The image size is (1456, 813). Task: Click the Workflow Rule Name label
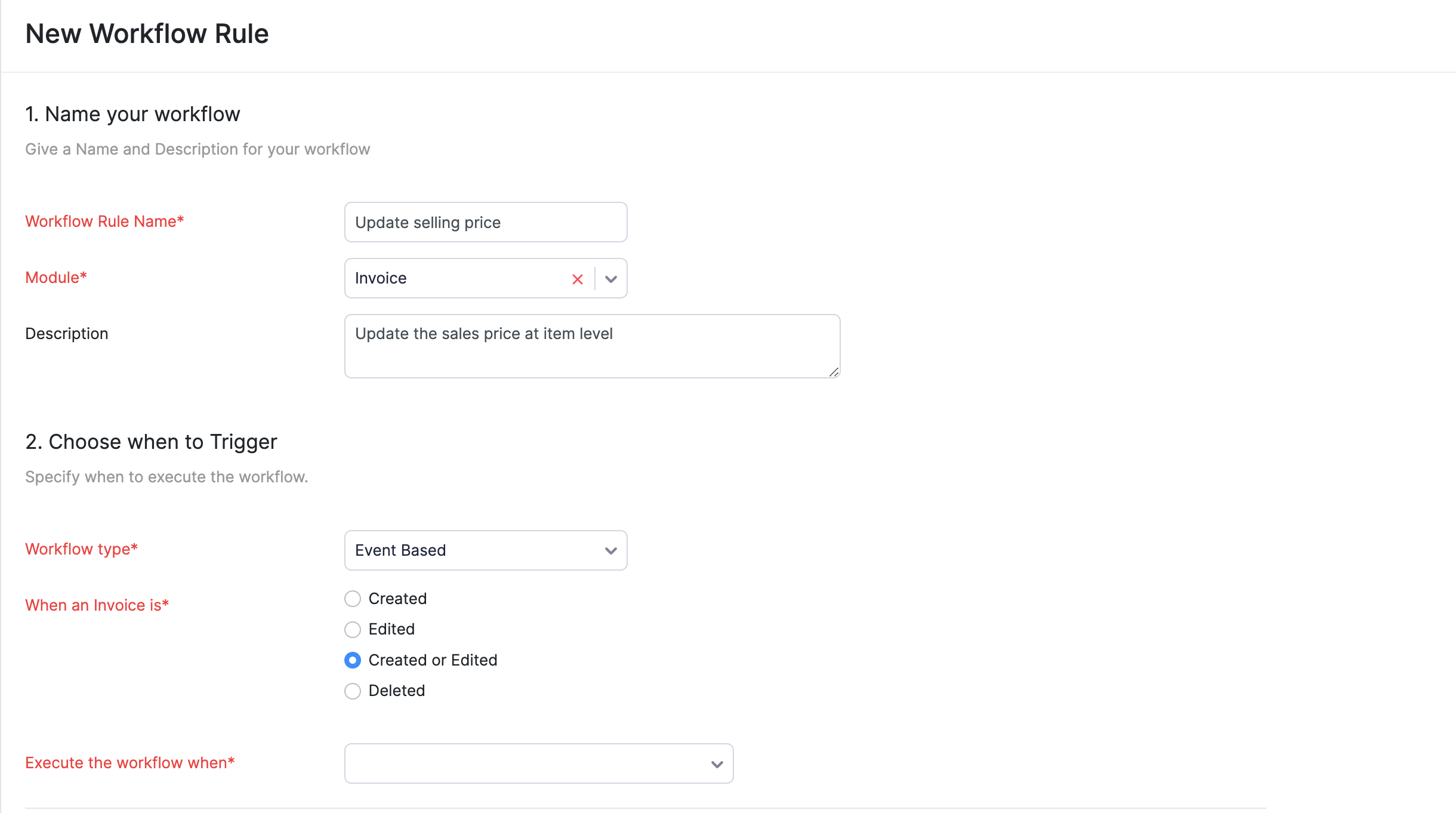[x=104, y=221]
